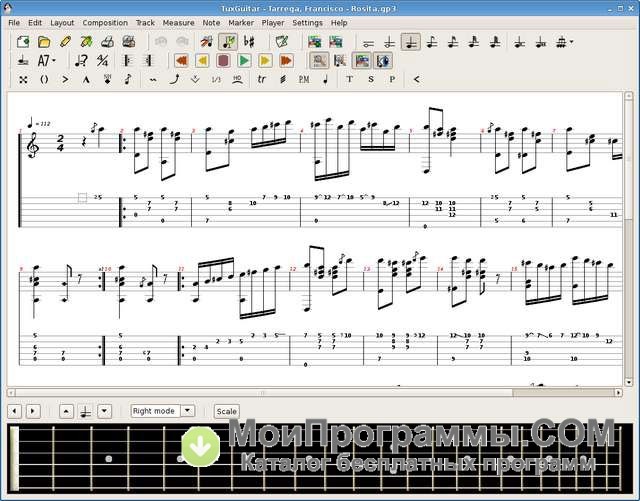Select the sharp/flat not-natural mode icon
The image size is (640, 501).
coord(249,42)
